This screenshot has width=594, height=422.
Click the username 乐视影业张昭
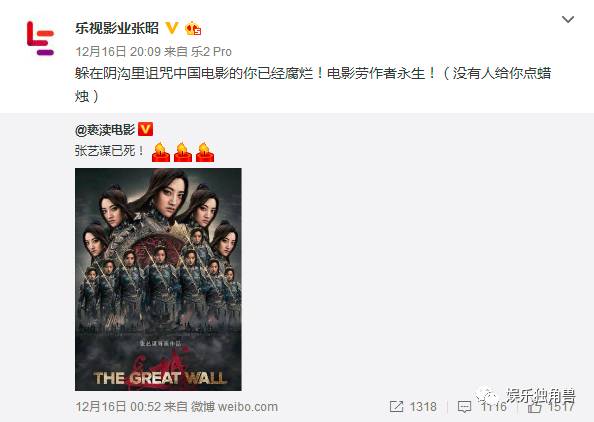point(117,28)
